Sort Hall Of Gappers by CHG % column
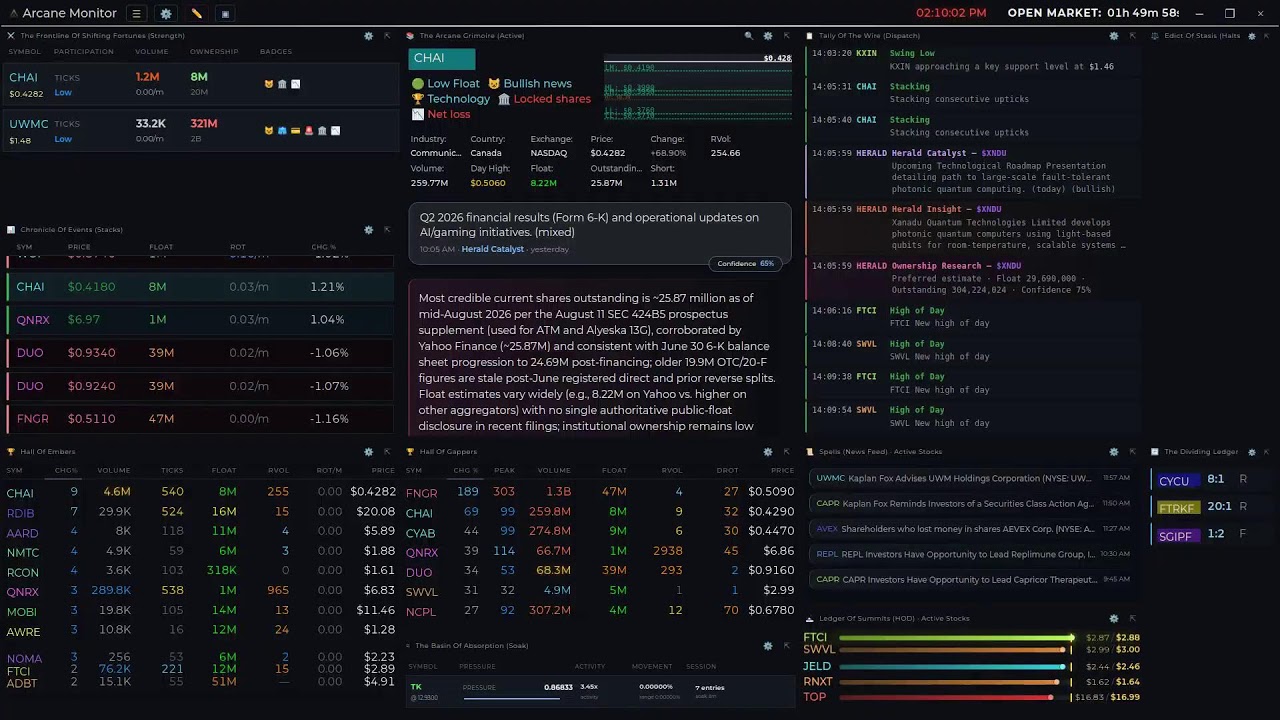 (x=466, y=470)
